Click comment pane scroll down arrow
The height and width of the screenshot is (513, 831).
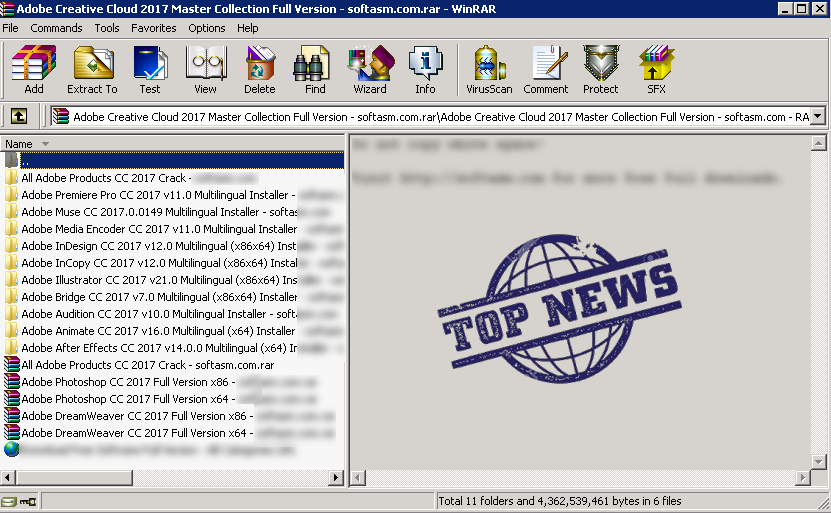point(818,462)
